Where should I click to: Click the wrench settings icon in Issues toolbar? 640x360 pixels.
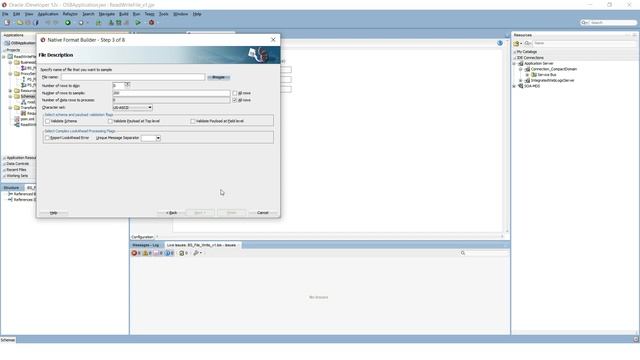point(196,253)
